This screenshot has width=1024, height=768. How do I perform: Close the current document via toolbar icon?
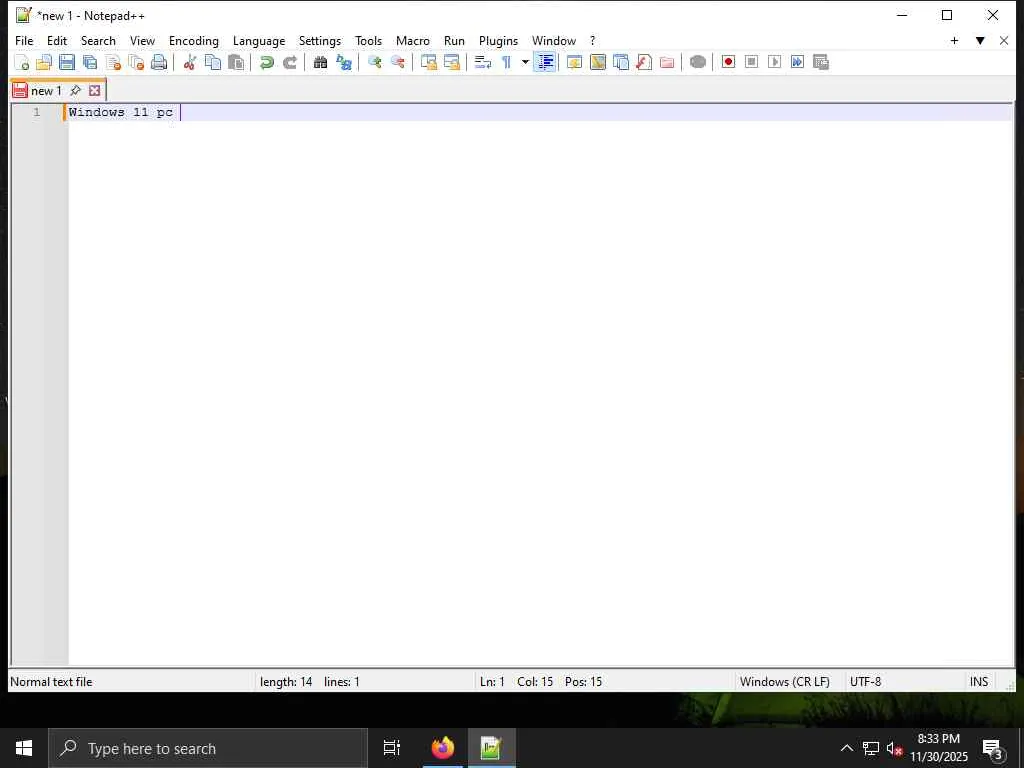113,62
